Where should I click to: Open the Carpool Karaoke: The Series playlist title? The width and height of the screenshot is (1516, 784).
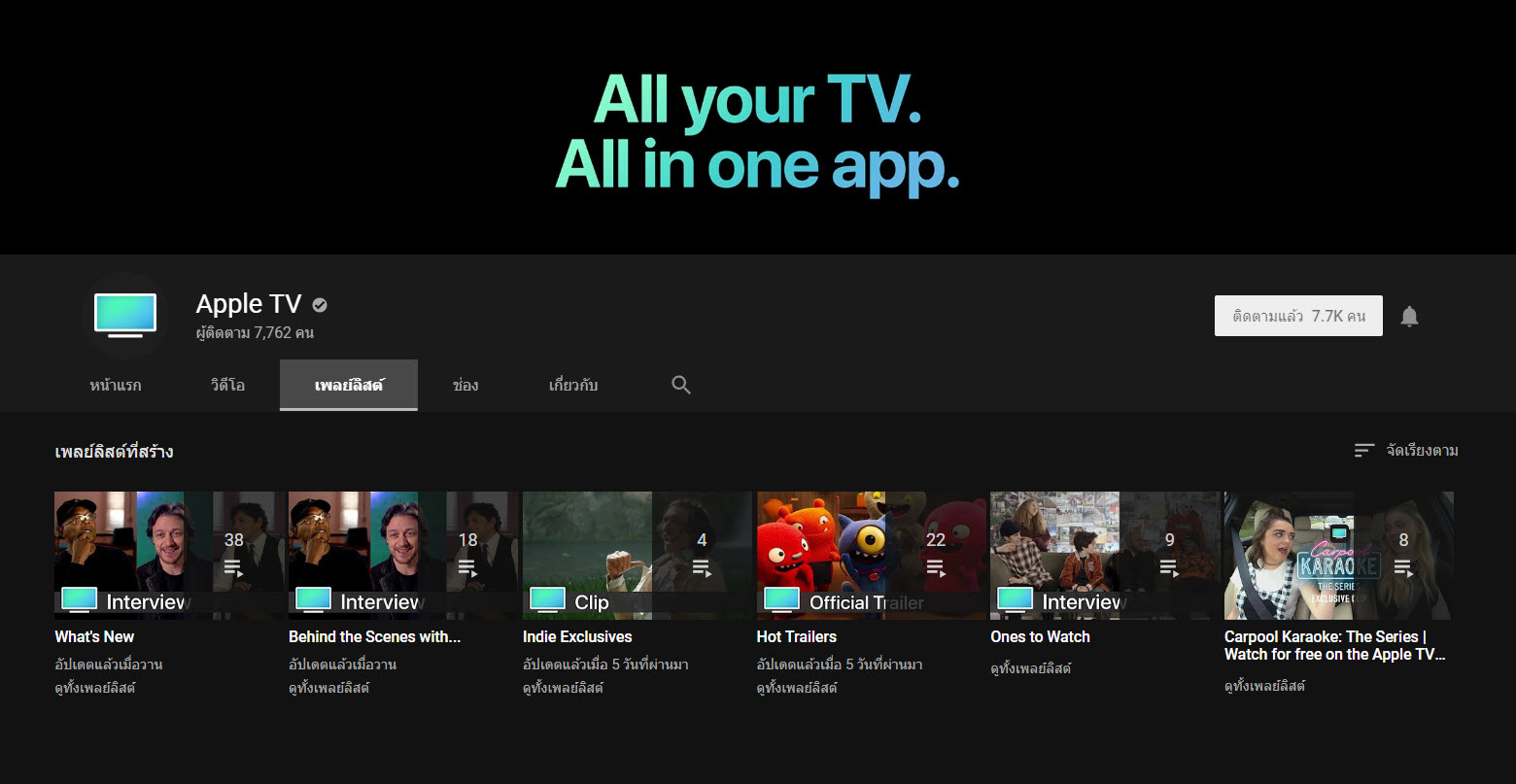pyautogui.click(x=1333, y=645)
